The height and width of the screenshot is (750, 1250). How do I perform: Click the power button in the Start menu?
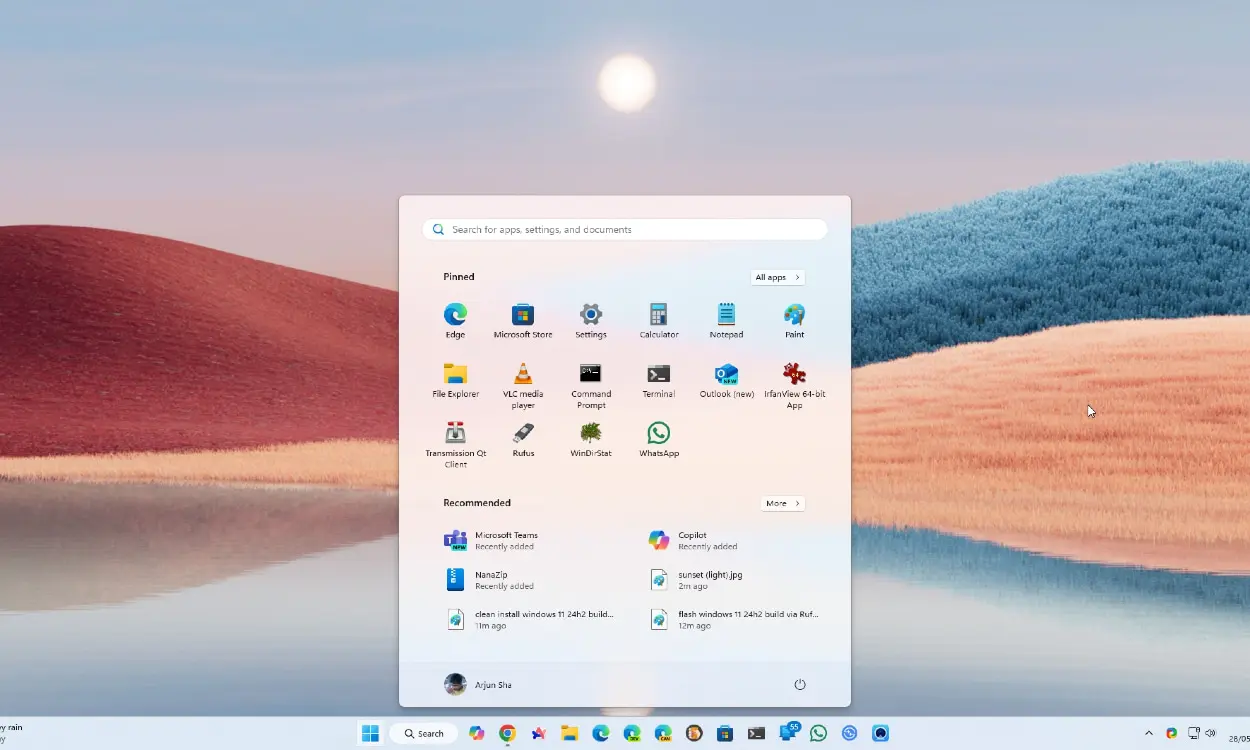click(799, 684)
